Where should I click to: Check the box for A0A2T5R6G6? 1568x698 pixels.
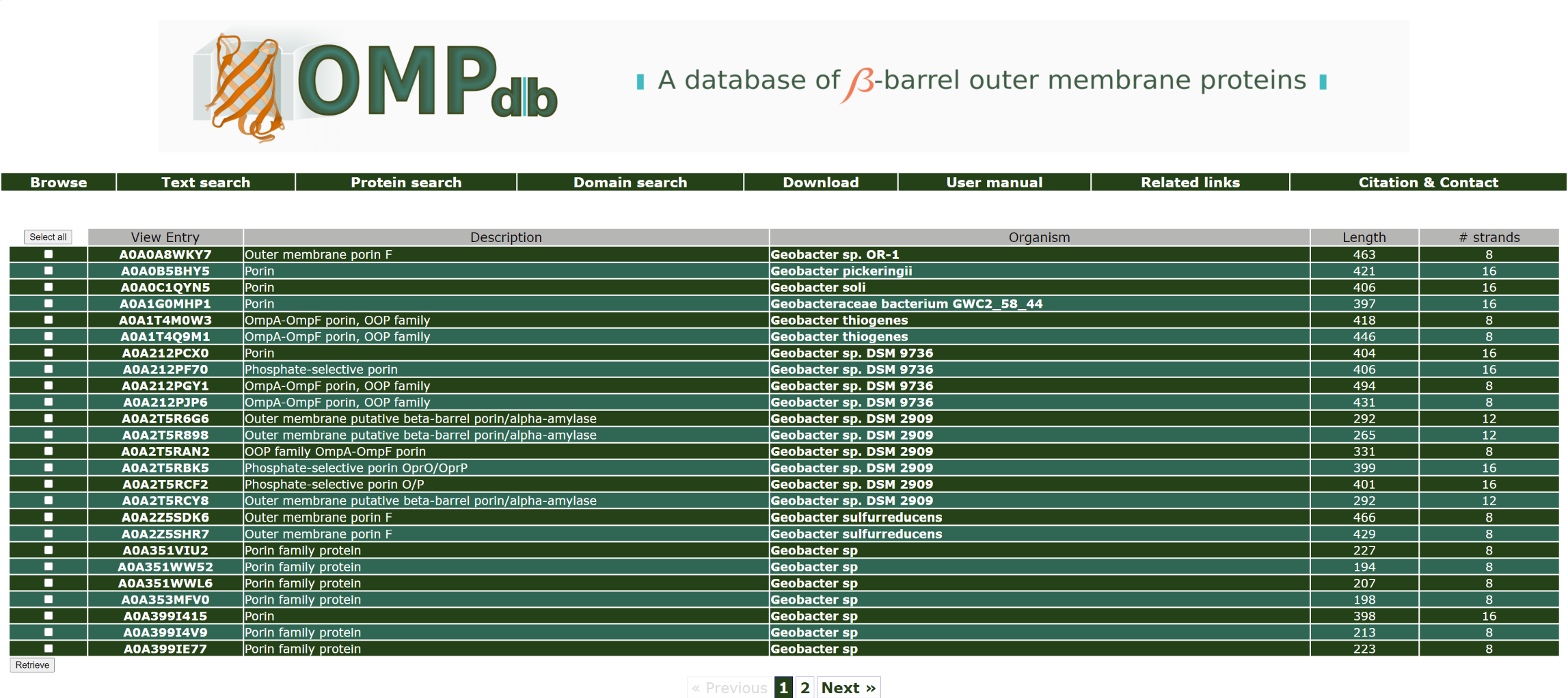coord(49,418)
